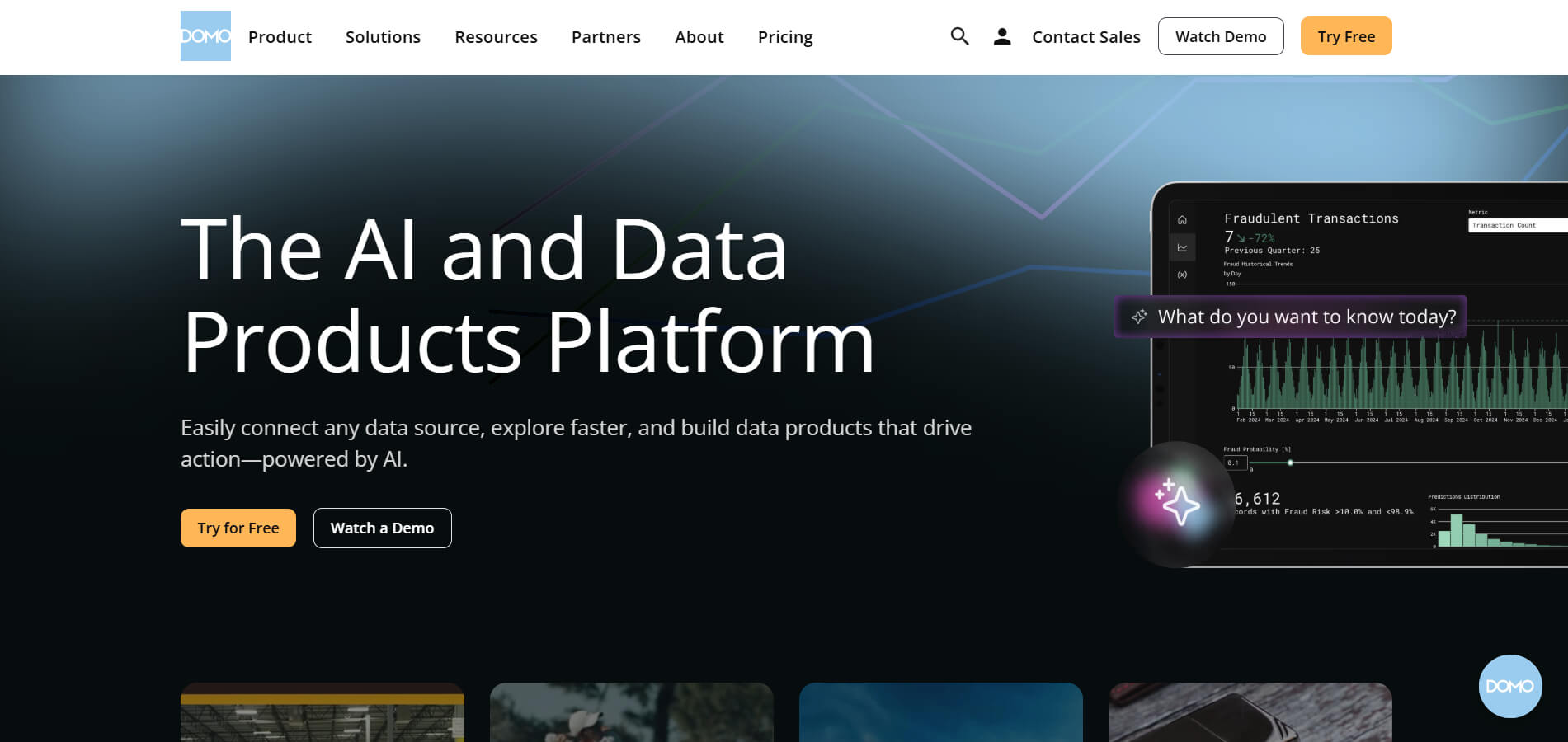Click the Contact Sales link
This screenshot has width=1568, height=742.
(x=1085, y=37)
